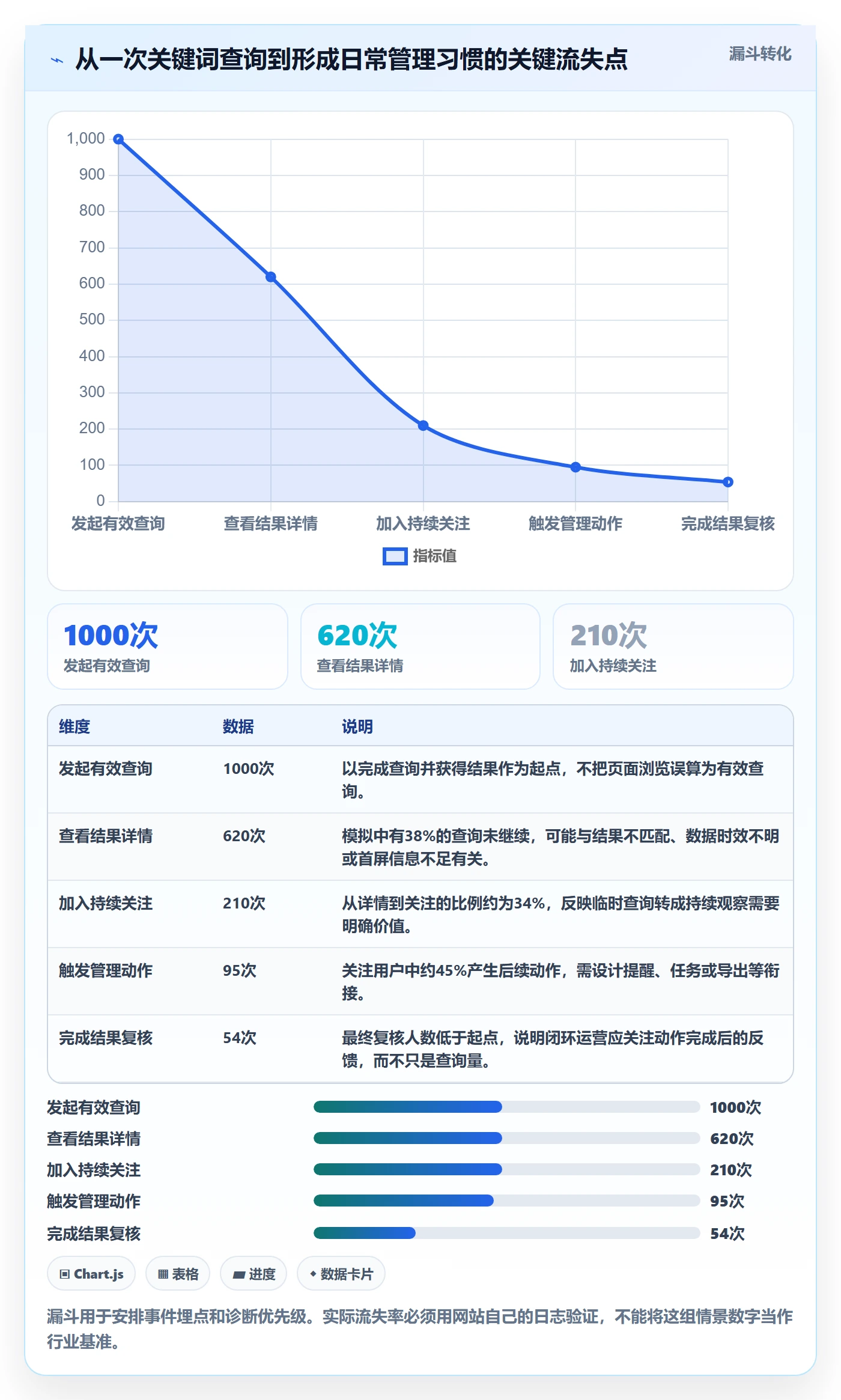
Task: Click description mentioning 约45%产生后续动作
Action: pos(560,982)
